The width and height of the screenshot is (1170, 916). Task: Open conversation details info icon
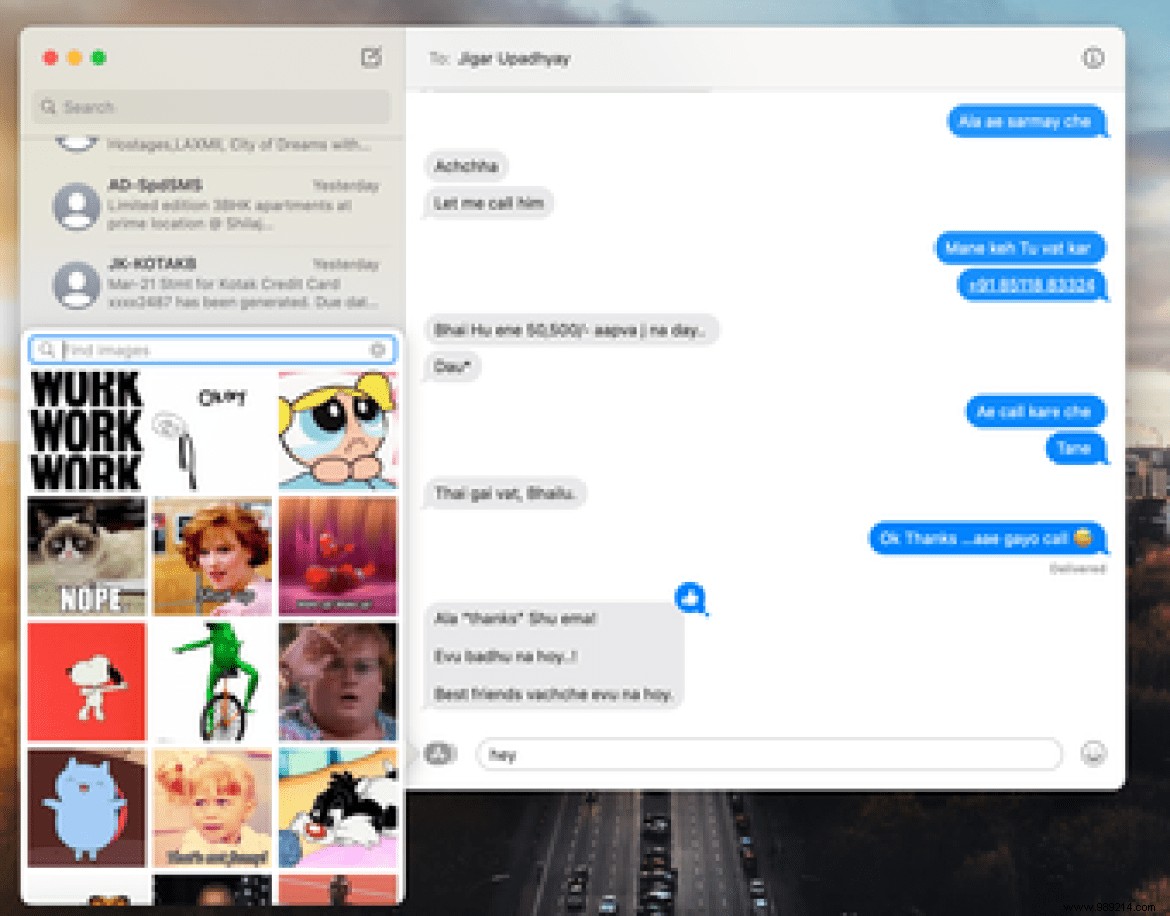coord(1093,58)
